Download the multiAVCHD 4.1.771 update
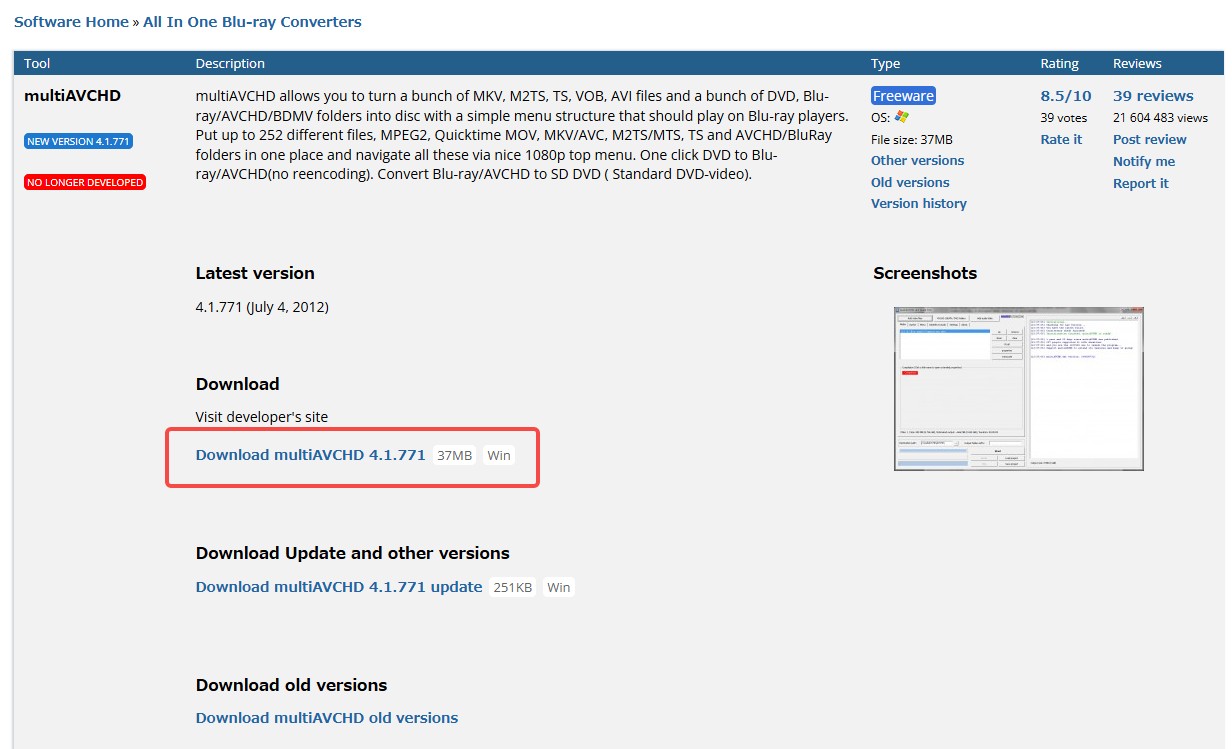The height and width of the screenshot is (749, 1232). pyautogui.click(x=339, y=587)
